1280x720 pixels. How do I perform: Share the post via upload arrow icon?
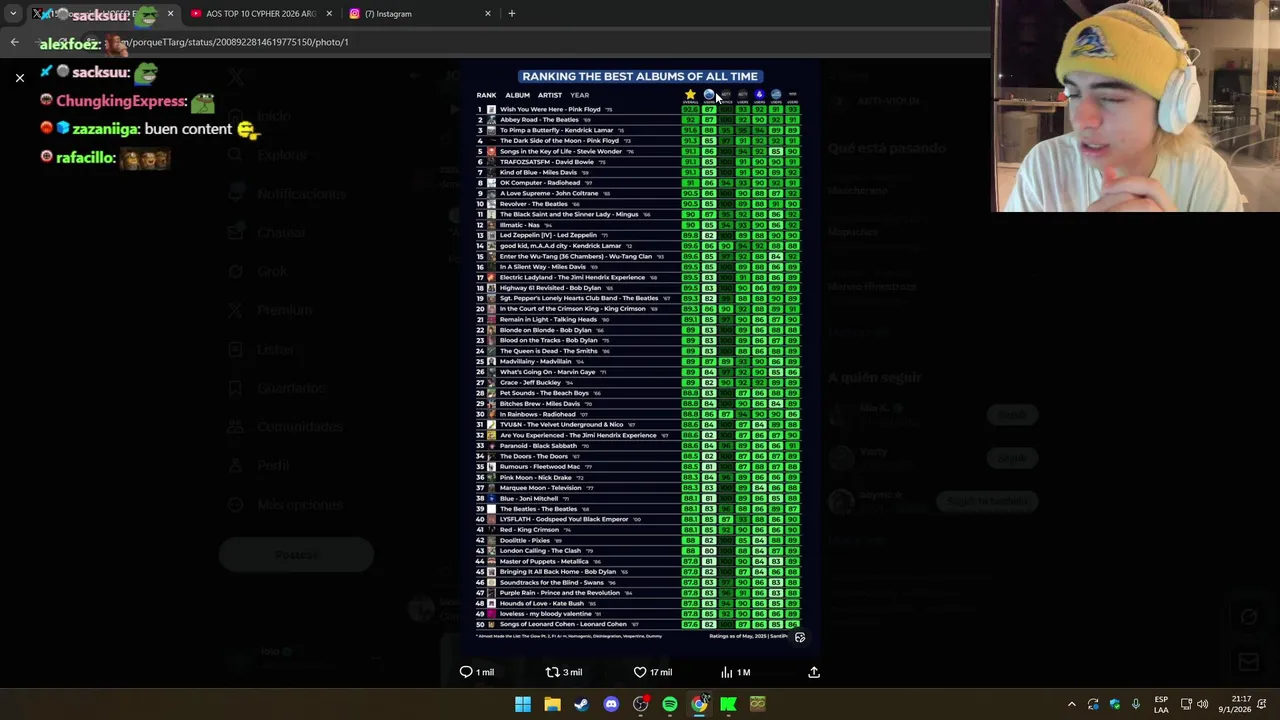[814, 672]
